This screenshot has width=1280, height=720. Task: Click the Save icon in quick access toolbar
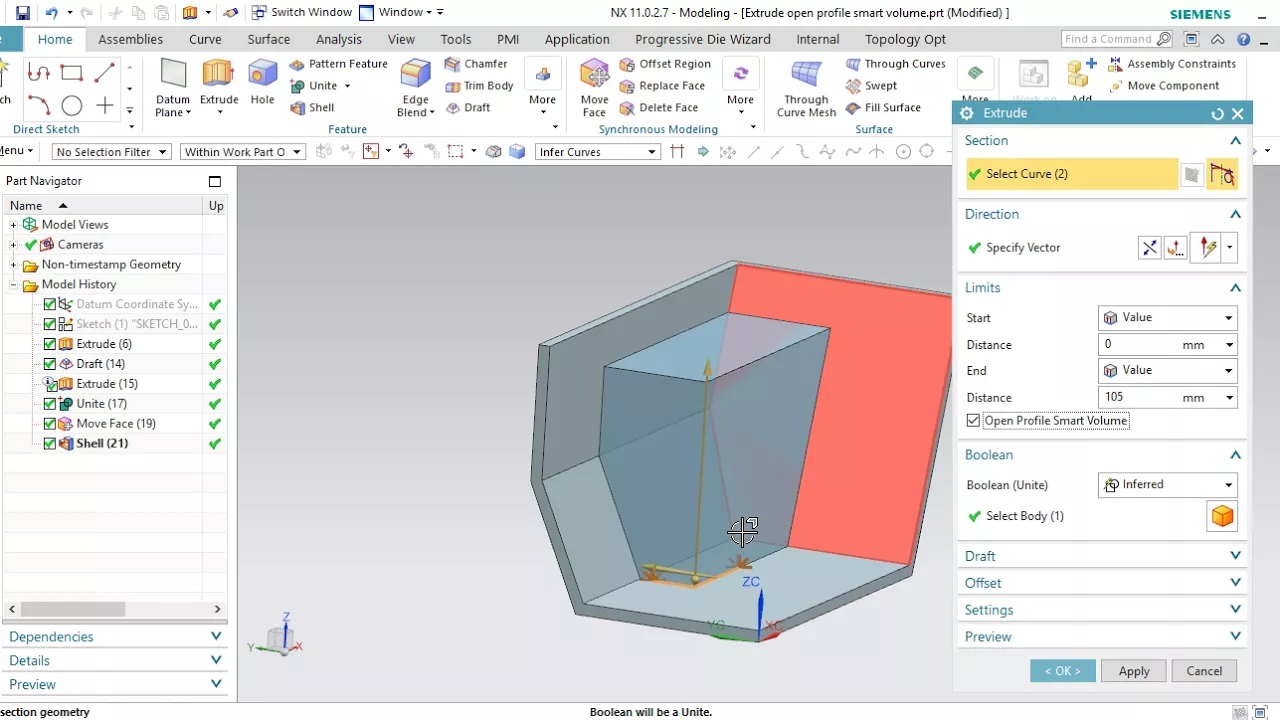(x=22, y=13)
